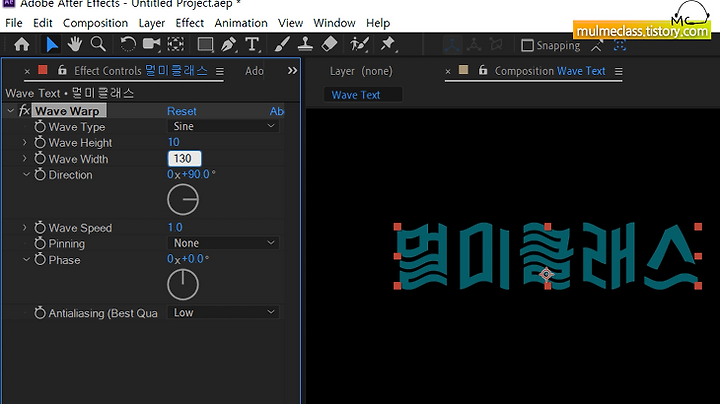The height and width of the screenshot is (404, 720).
Task: Open the Wave Type Sine dropdown
Action: (223, 126)
